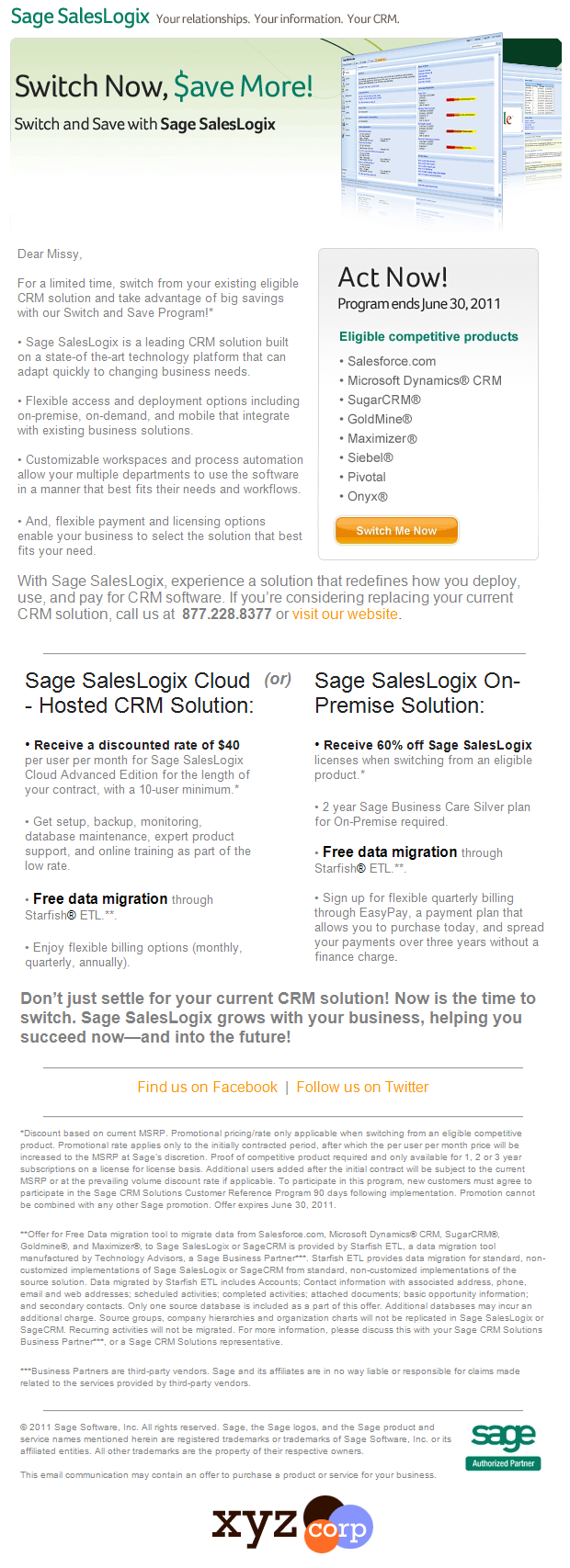Screen dimensions: 570x1568
Task: Click the Switch Now, Save More headline
Action: [164, 87]
